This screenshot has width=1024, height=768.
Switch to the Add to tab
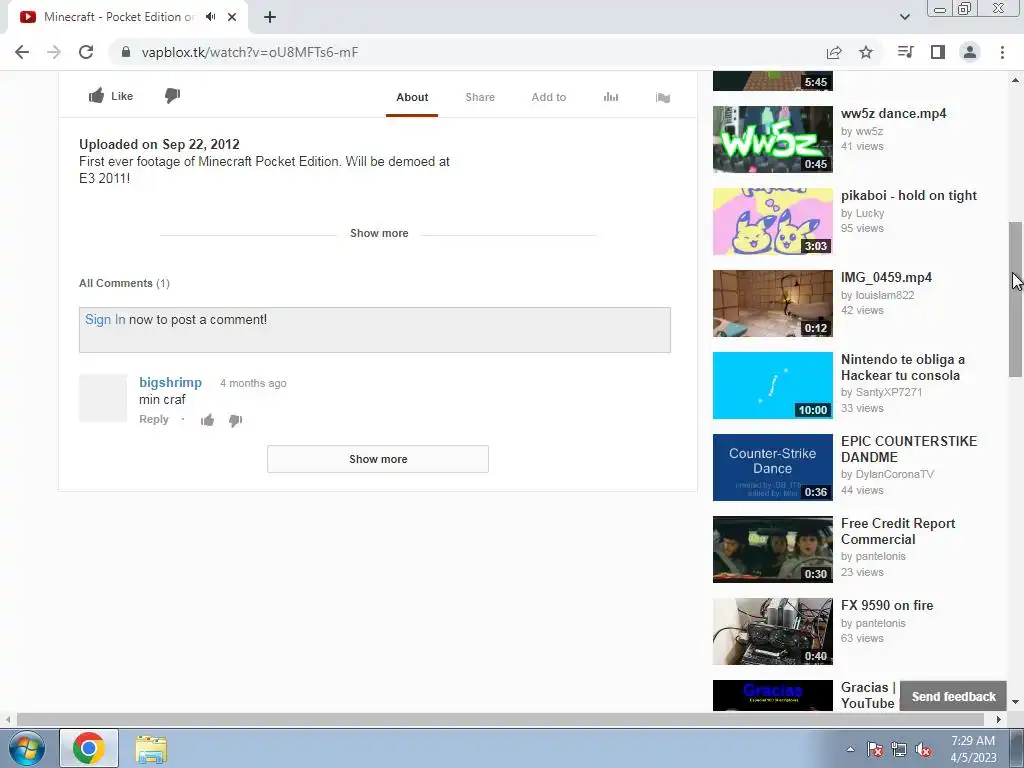549,97
